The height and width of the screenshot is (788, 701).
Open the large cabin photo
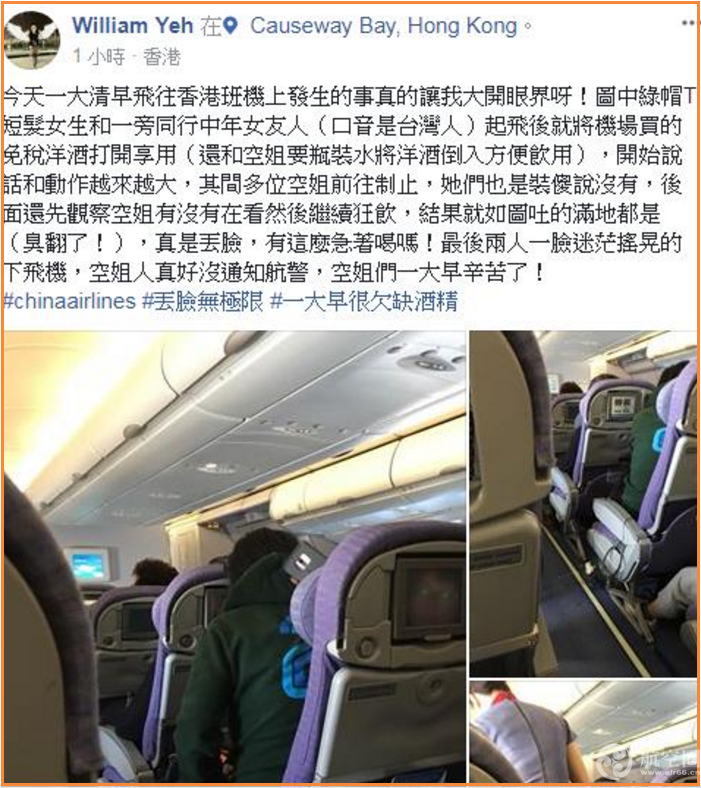pyautogui.click(x=235, y=556)
